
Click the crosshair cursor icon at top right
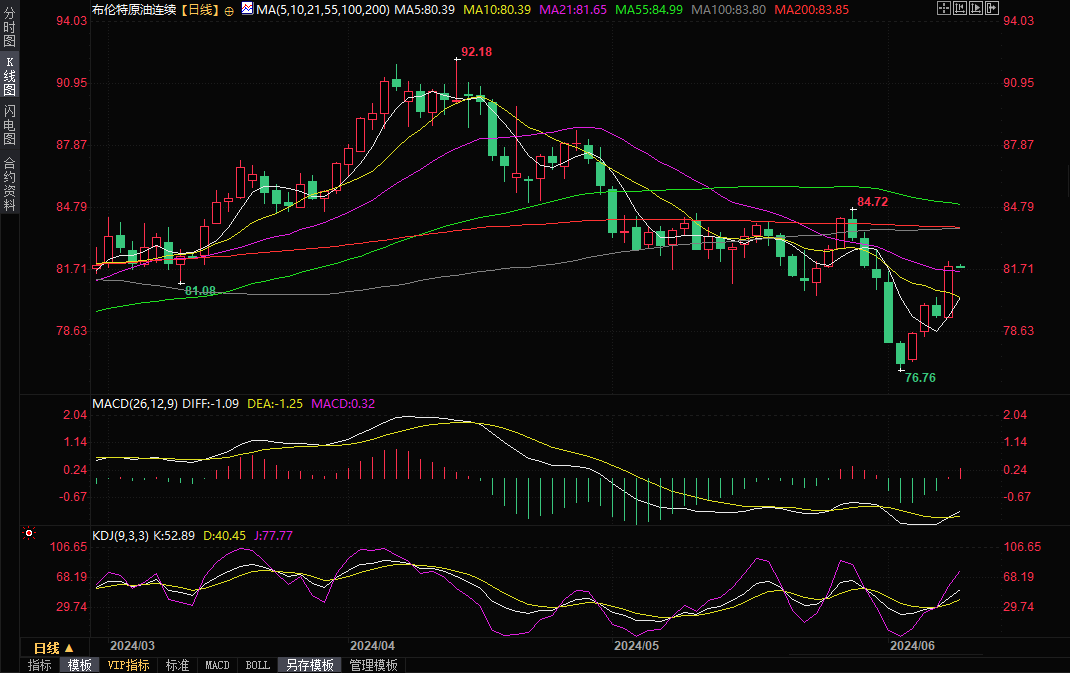(944, 8)
